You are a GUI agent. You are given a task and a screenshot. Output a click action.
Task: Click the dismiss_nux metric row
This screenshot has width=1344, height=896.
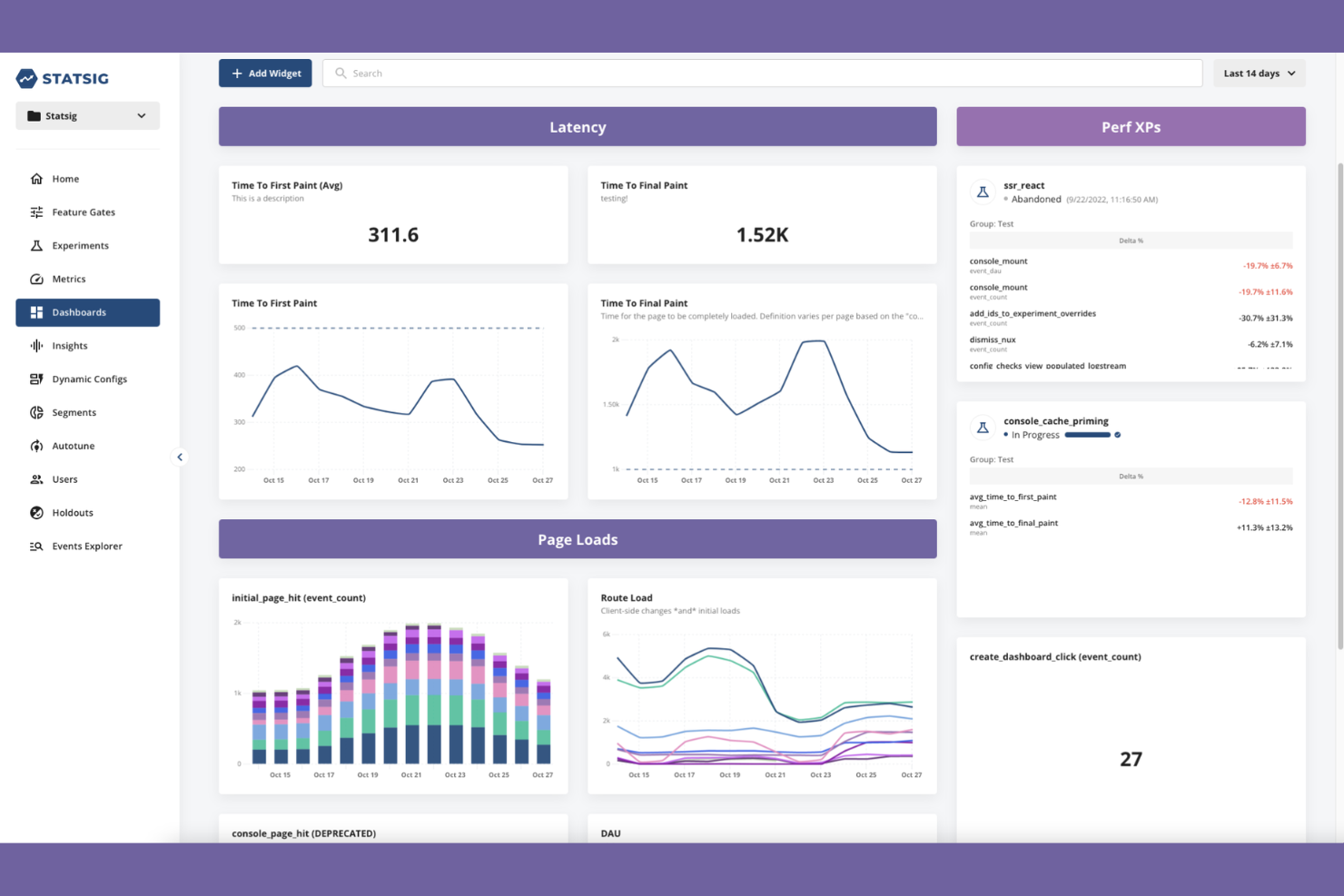click(1131, 344)
